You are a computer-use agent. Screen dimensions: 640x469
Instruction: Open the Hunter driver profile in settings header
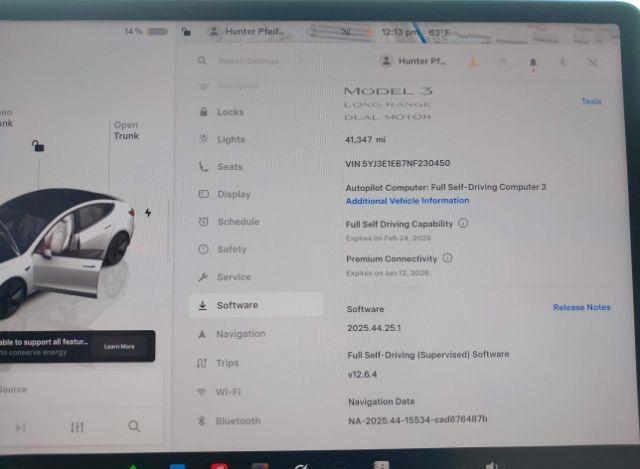pyautogui.click(x=414, y=61)
